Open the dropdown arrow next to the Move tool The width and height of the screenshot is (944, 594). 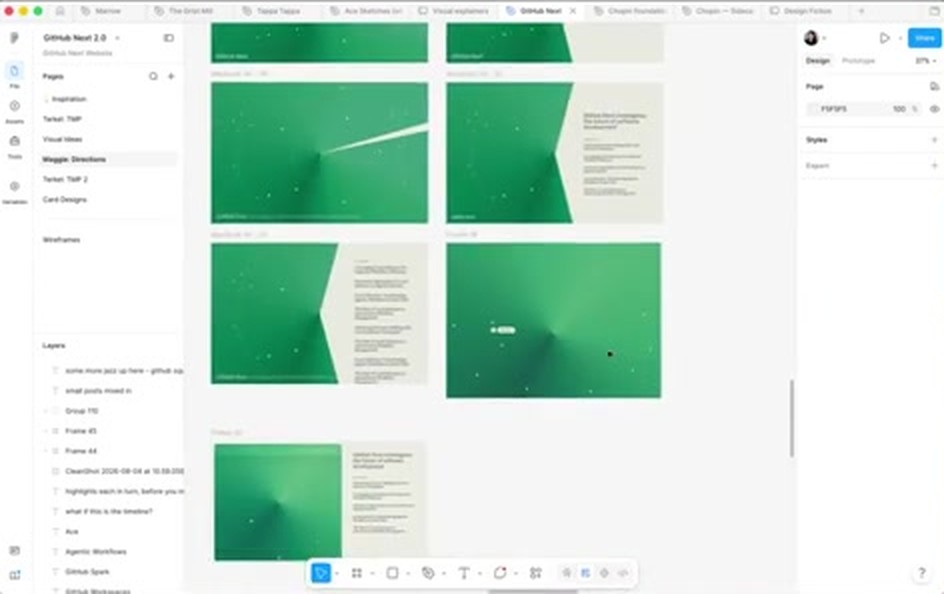[x=337, y=573]
